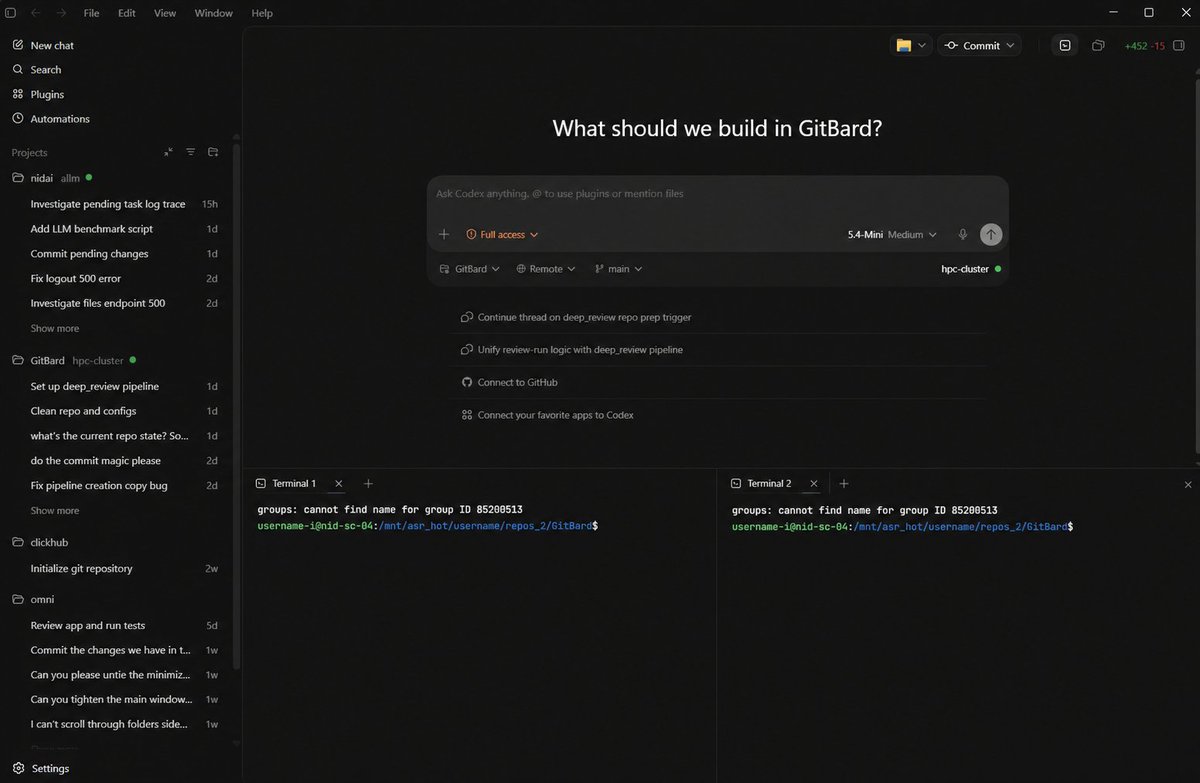Close the terminal panel
This screenshot has height=783, width=1200.
click(x=1188, y=484)
